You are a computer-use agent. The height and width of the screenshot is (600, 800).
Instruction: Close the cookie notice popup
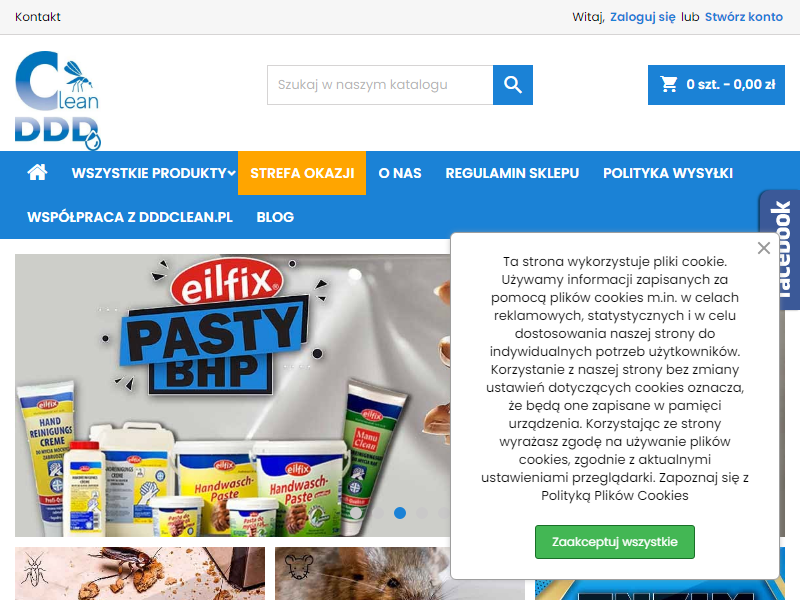click(764, 248)
